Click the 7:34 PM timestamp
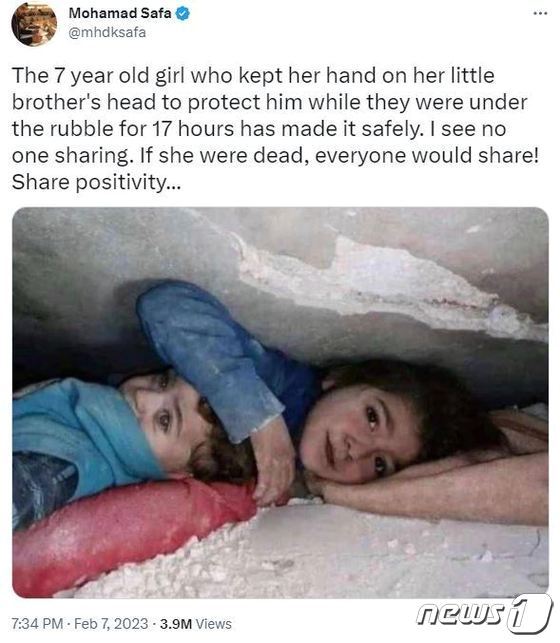This screenshot has width=560, height=643. click(37, 624)
